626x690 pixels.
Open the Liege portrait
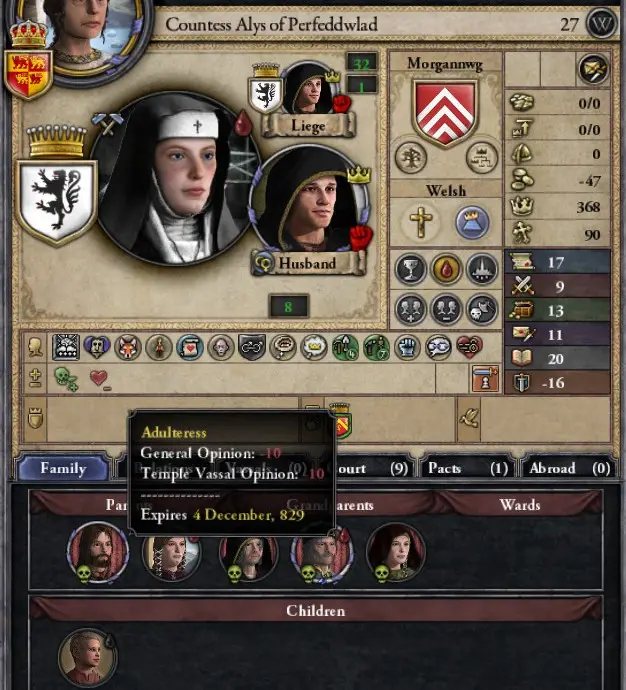tap(309, 92)
